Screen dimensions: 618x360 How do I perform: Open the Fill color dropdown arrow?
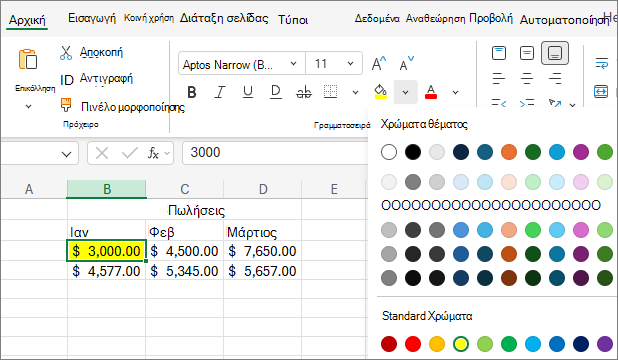(x=405, y=93)
